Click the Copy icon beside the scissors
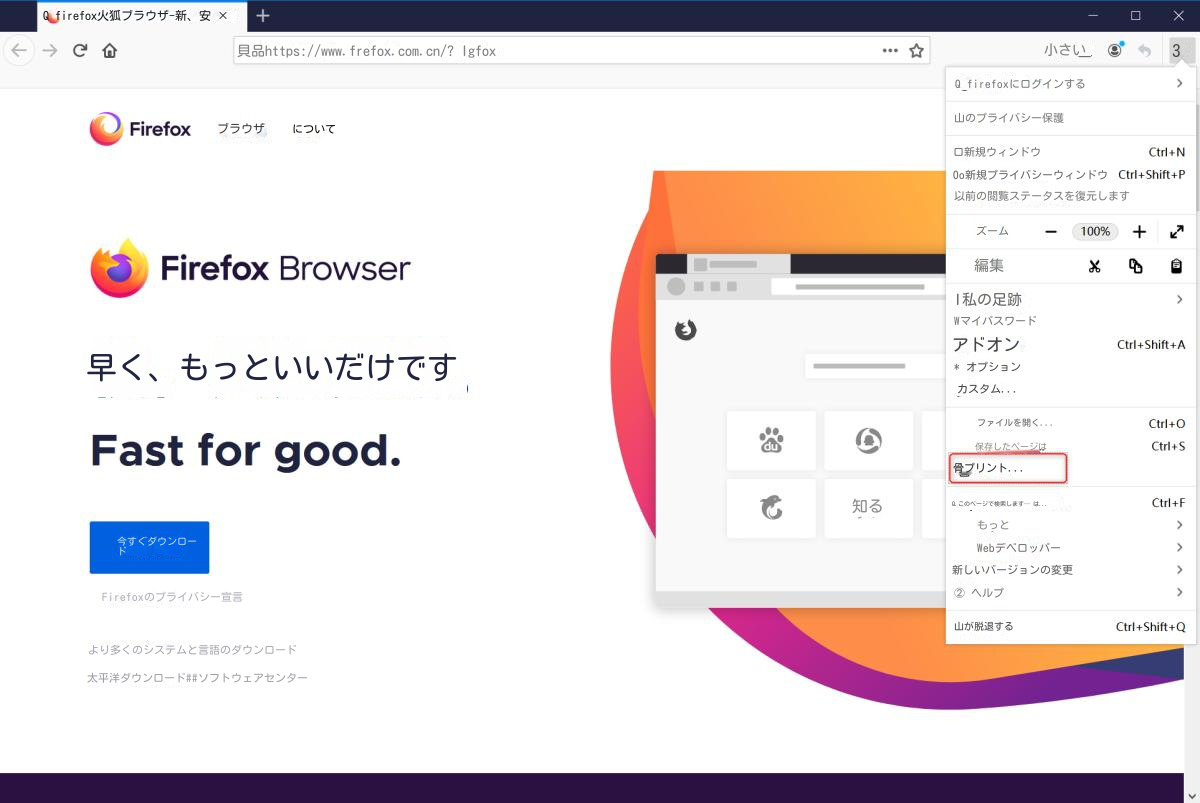This screenshot has height=803, width=1200. click(x=1135, y=266)
